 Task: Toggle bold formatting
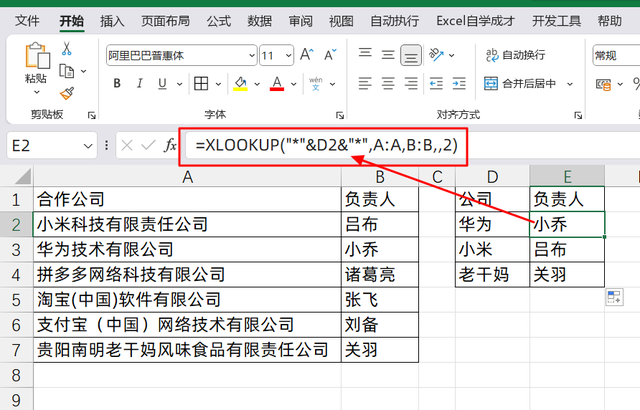(x=117, y=84)
